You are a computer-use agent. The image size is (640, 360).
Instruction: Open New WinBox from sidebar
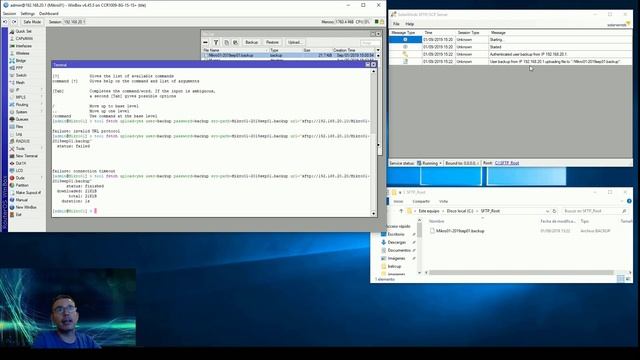(x=26, y=207)
